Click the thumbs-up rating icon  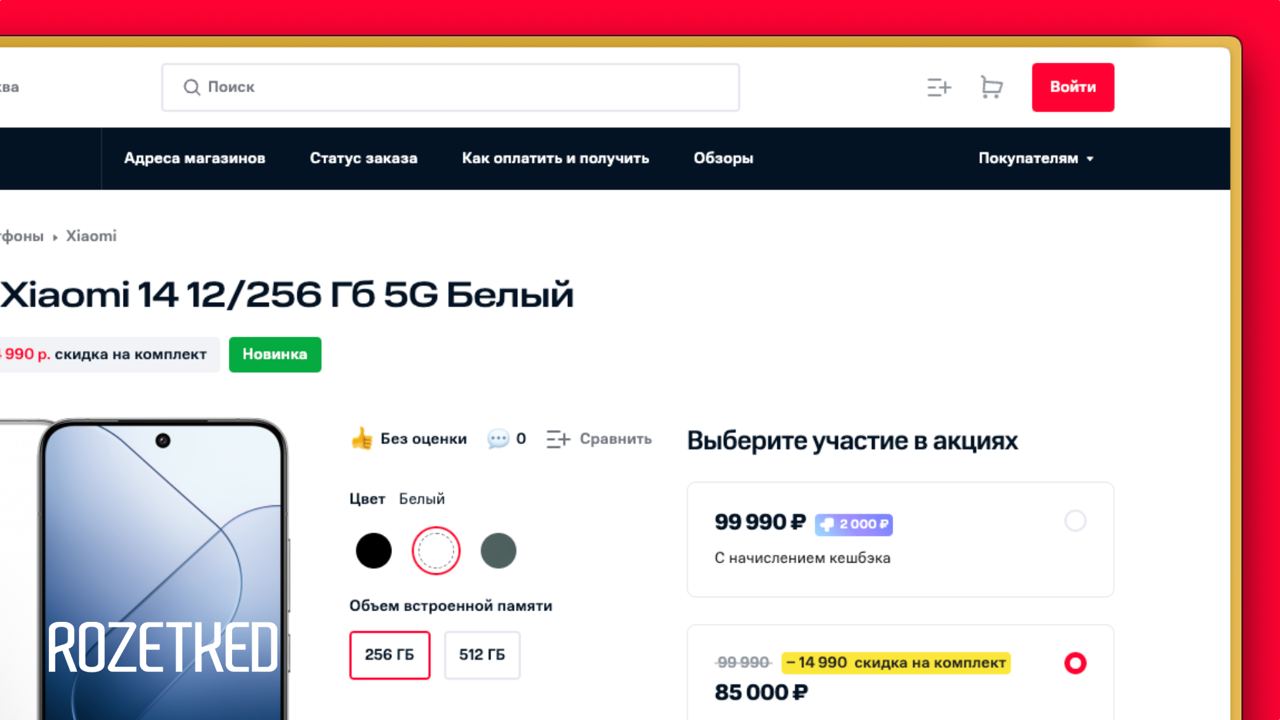point(361,438)
